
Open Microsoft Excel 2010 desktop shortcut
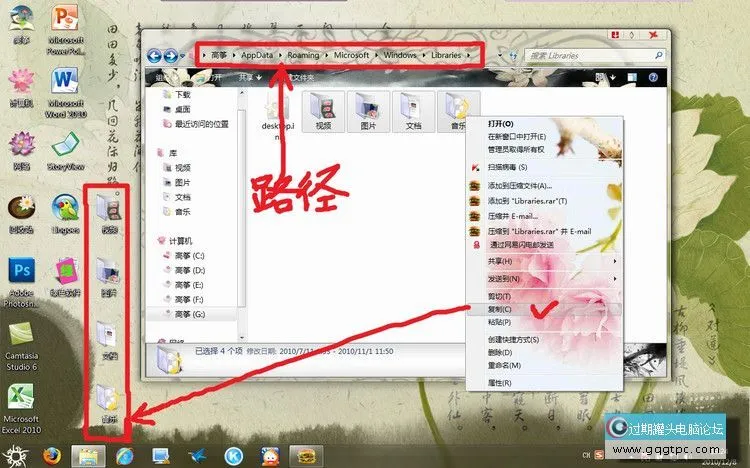pyautogui.click(x=22, y=409)
